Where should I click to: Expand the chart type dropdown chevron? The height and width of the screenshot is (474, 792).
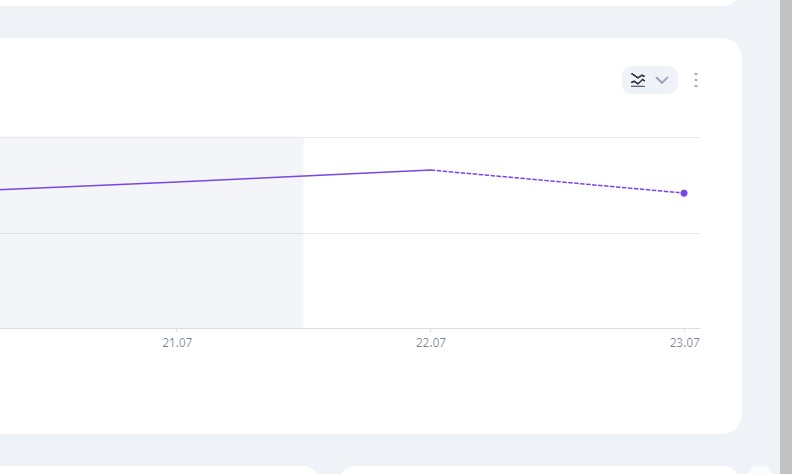point(662,80)
